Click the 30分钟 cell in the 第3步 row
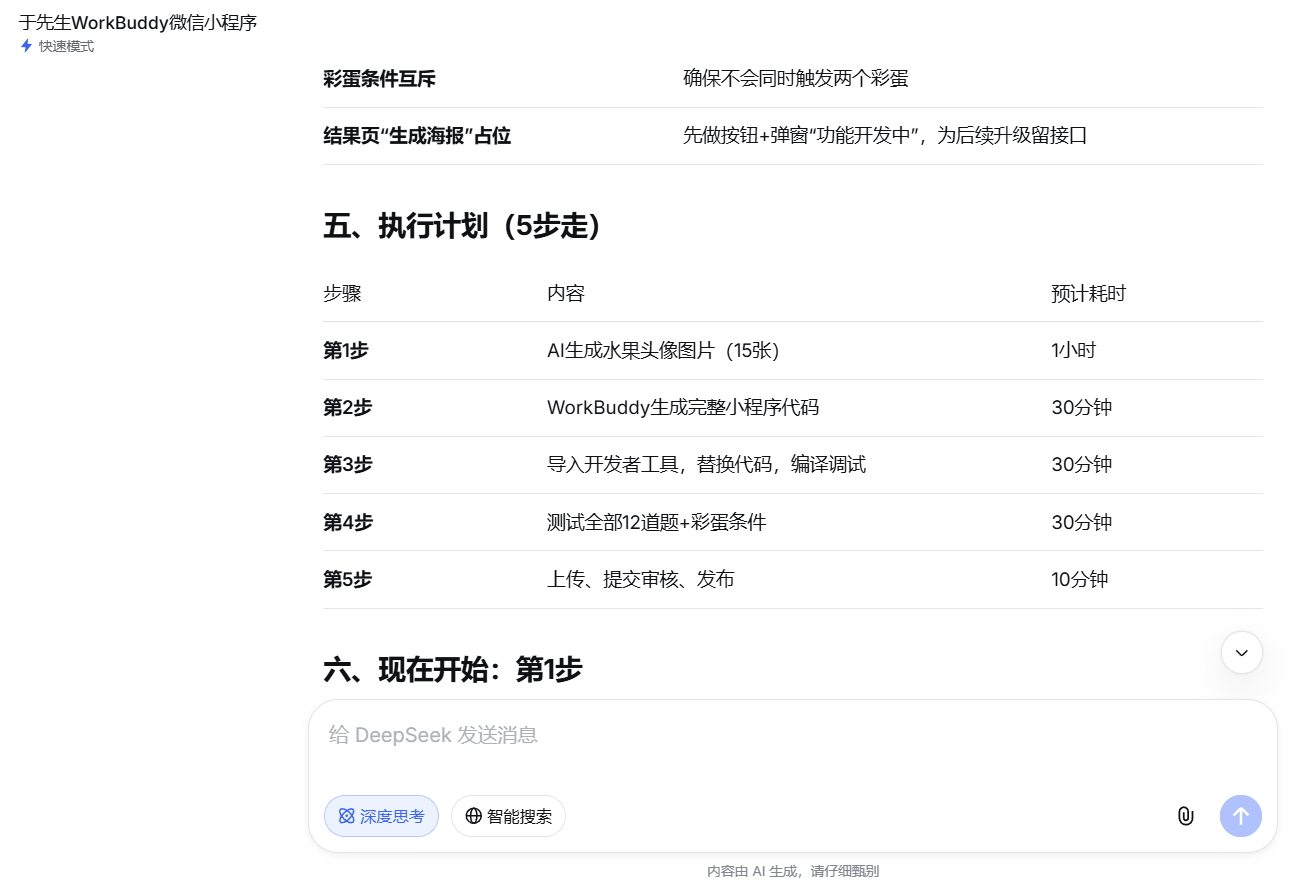The height and width of the screenshot is (880, 1296). coord(1081,465)
